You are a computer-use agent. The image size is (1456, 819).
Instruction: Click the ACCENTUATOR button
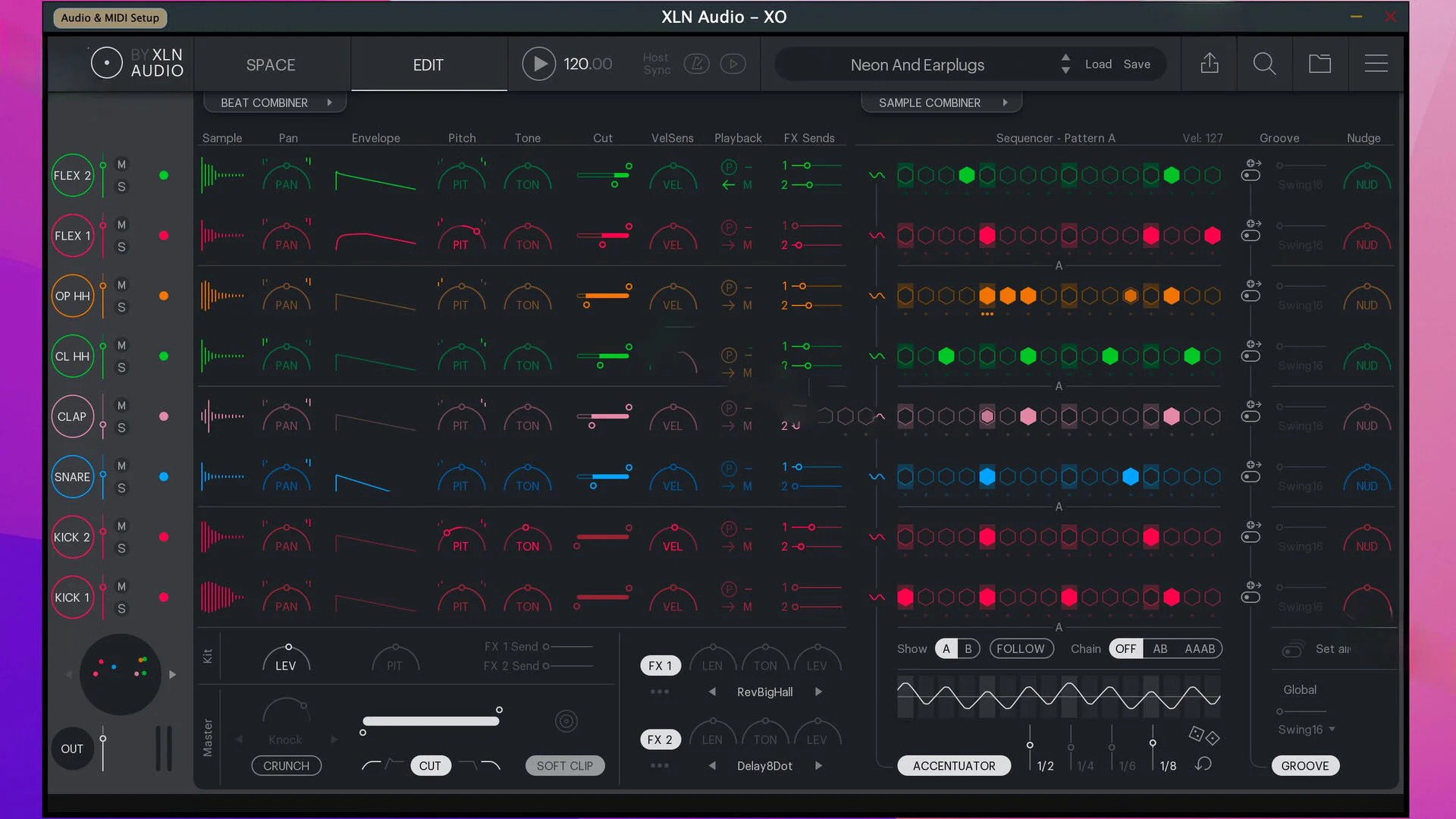(954, 766)
